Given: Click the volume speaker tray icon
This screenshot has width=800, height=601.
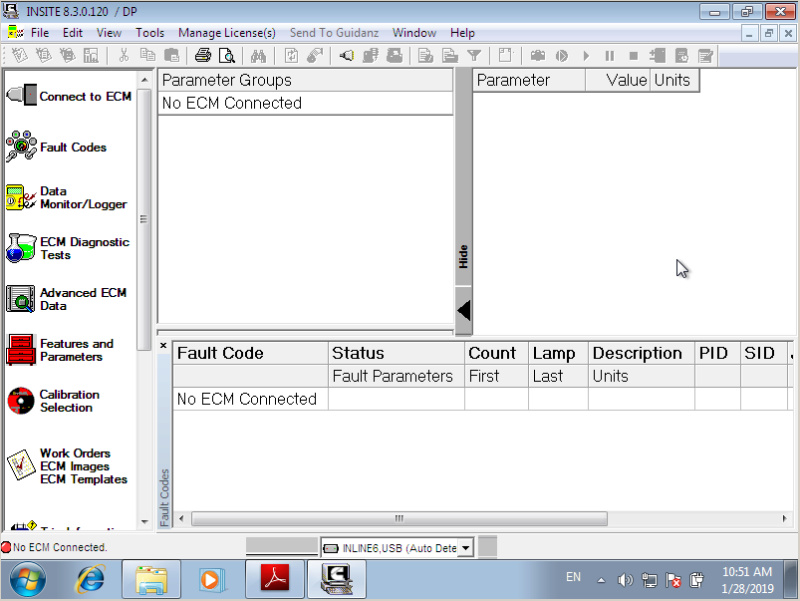Looking at the screenshot, I should pos(625,580).
